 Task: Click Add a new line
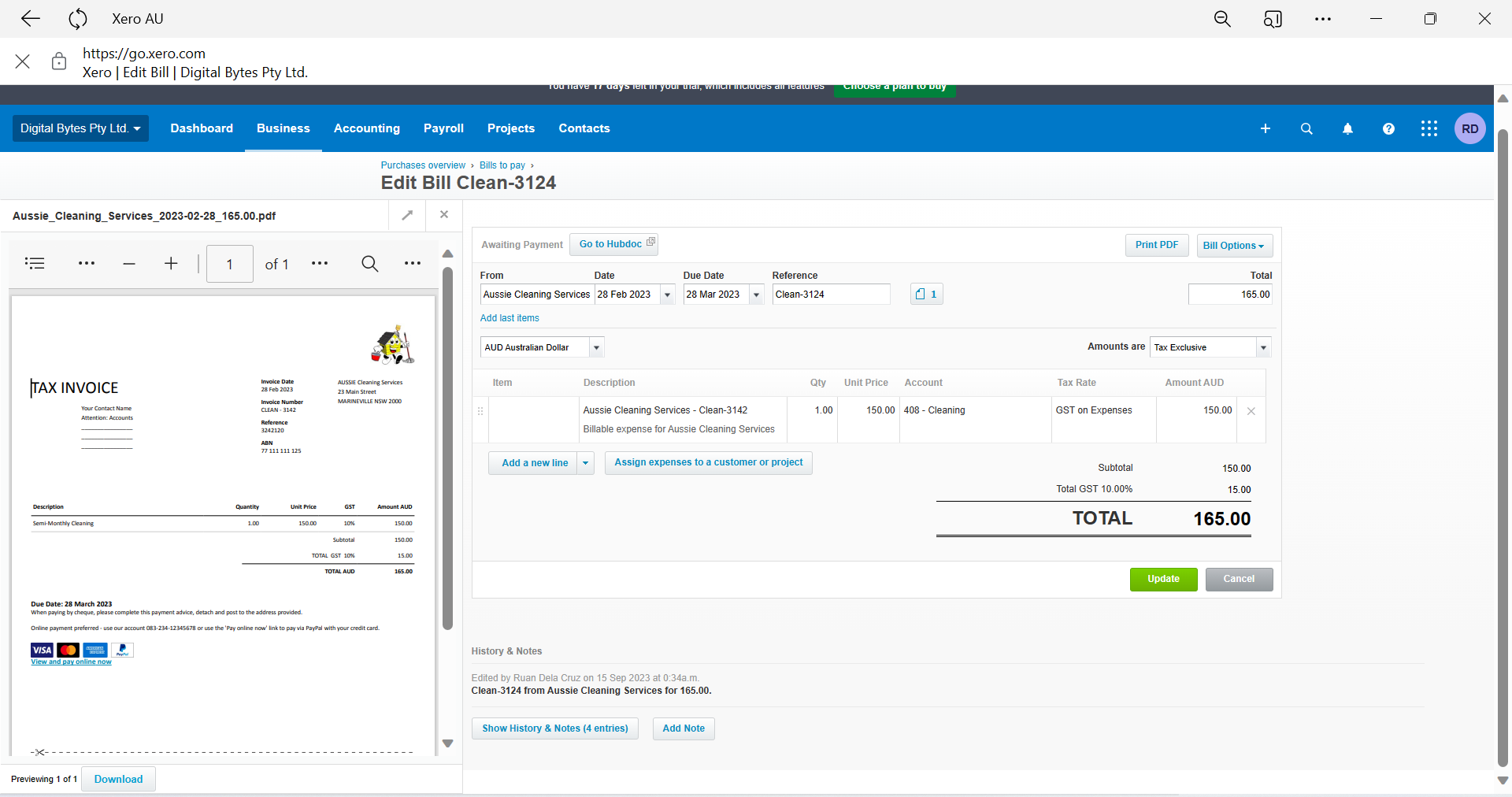(534, 463)
